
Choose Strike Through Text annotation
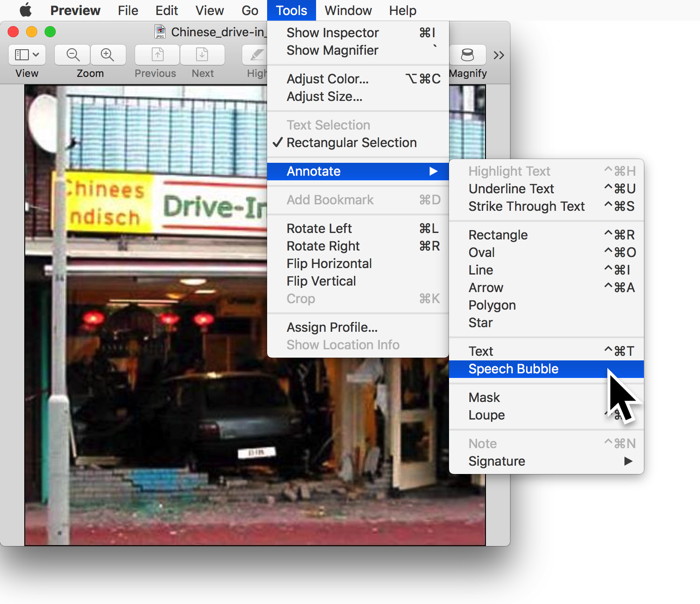coord(546,206)
